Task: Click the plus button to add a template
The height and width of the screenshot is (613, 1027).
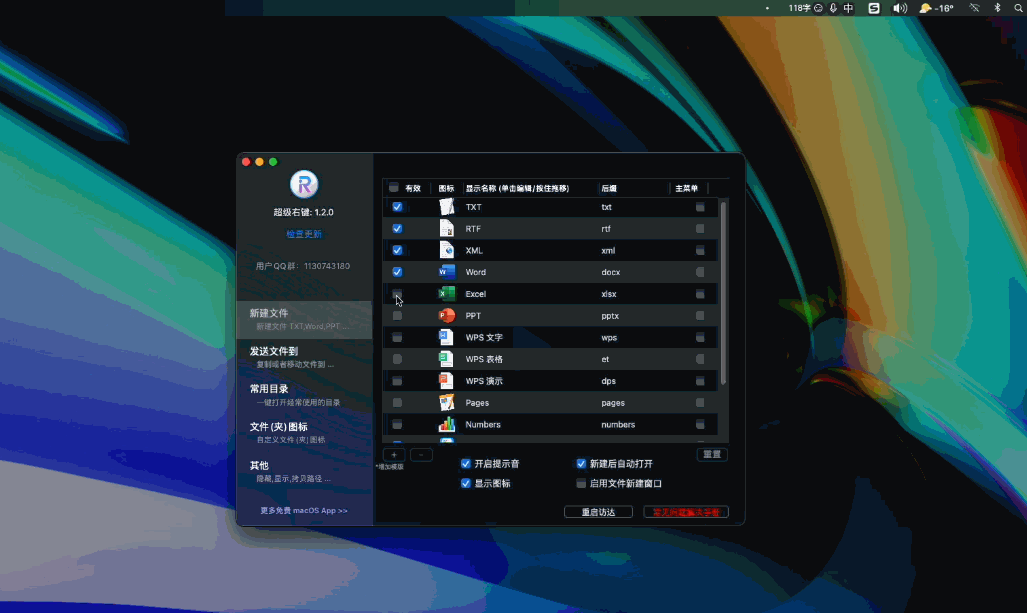Action: tap(394, 455)
